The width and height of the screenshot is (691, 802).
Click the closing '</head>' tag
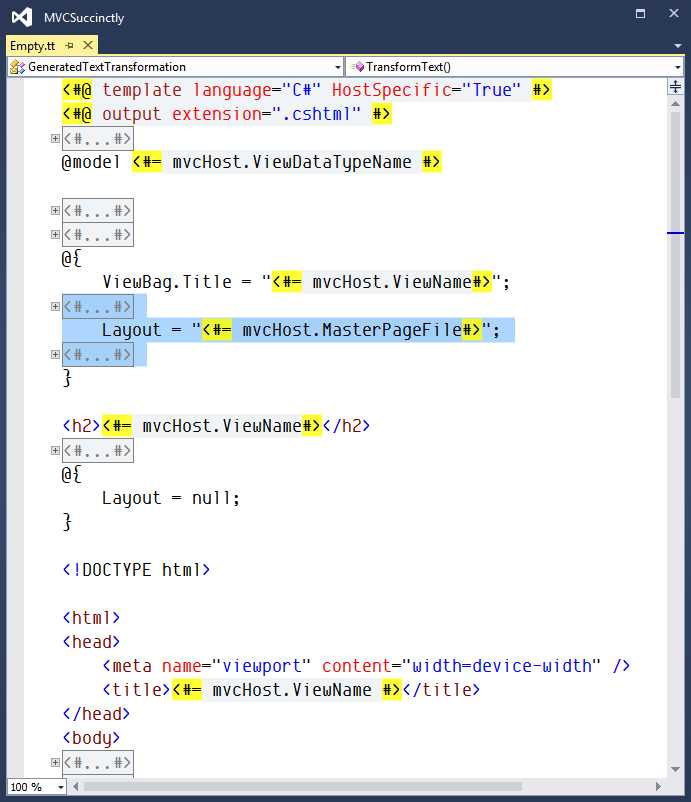[x=96, y=714]
